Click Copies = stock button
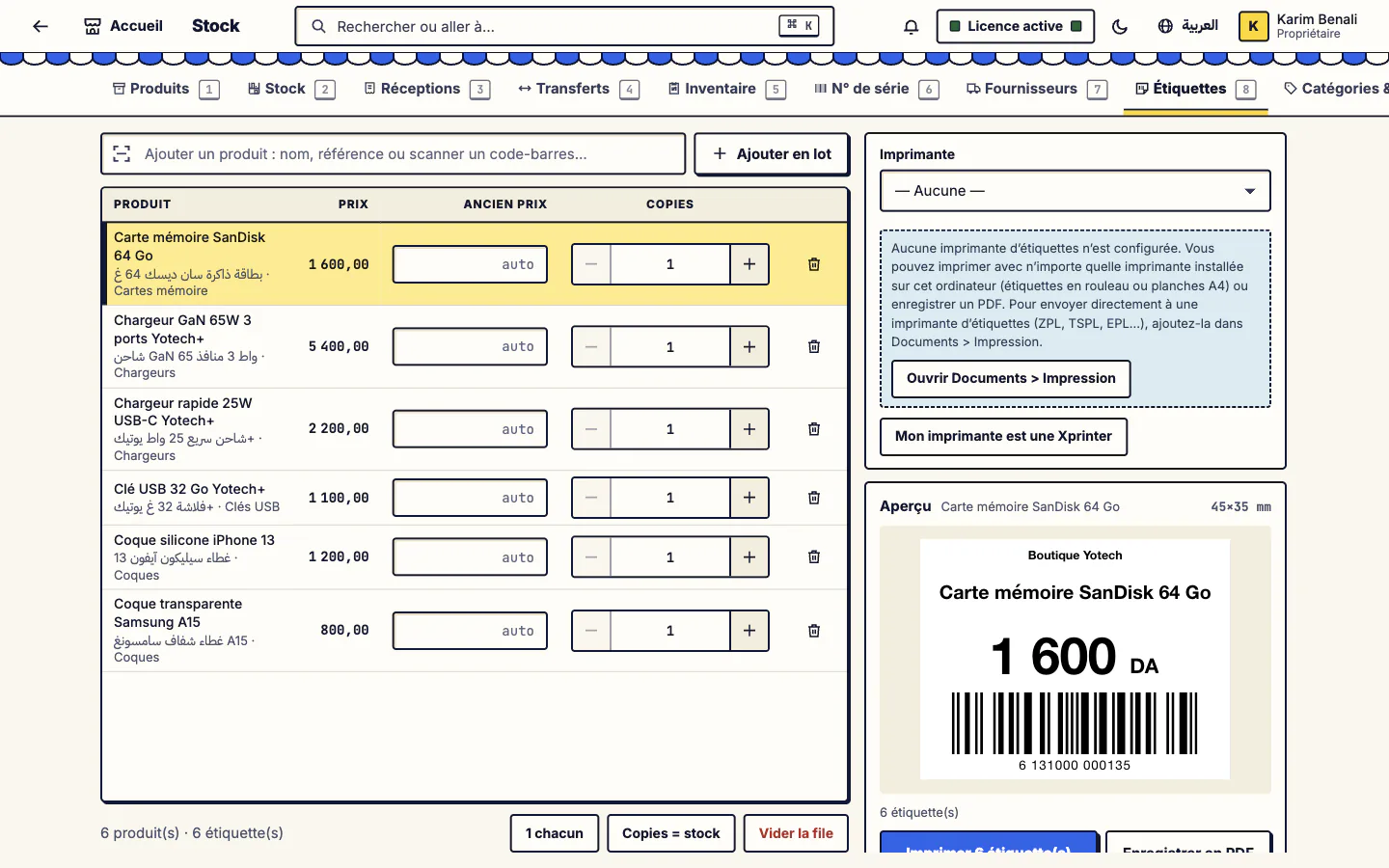Screen dimensions: 1389x868 point(671,833)
